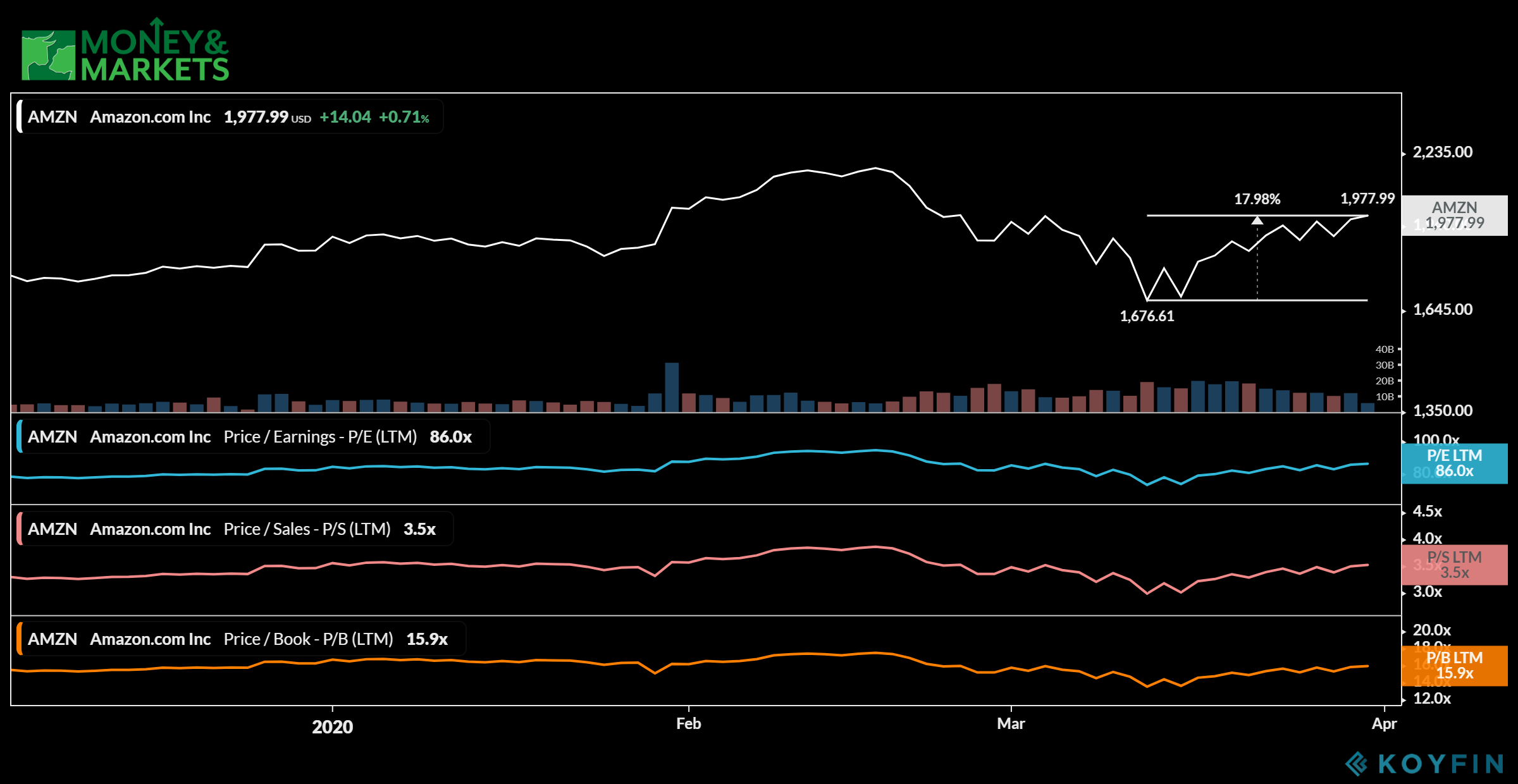Image resolution: width=1518 pixels, height=784 pixels.
Task: Click the 1,645.00 price axis label
Action: [1443, 310]
